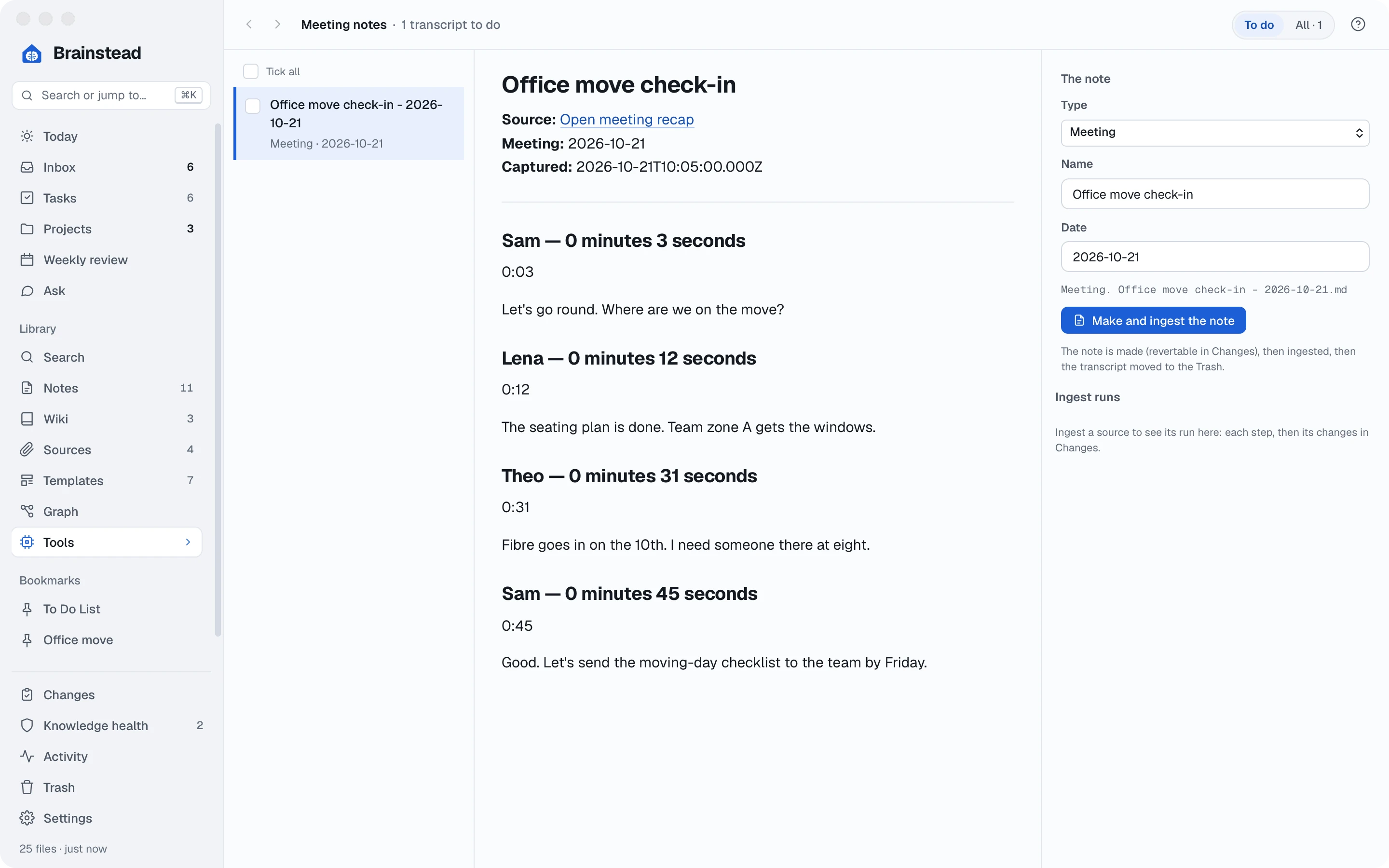
Task: Click the Tasks checkmark icon
Action: (27, 198)
